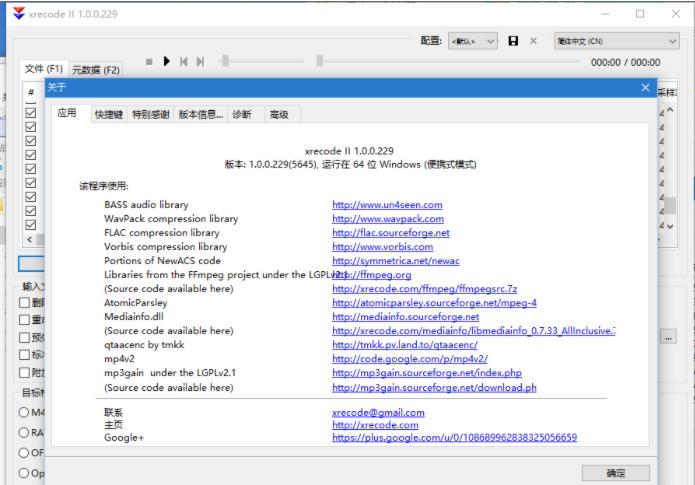Select the RA output format radio button
The width and height of the screenshot is (695, 485).
(24, 432)
